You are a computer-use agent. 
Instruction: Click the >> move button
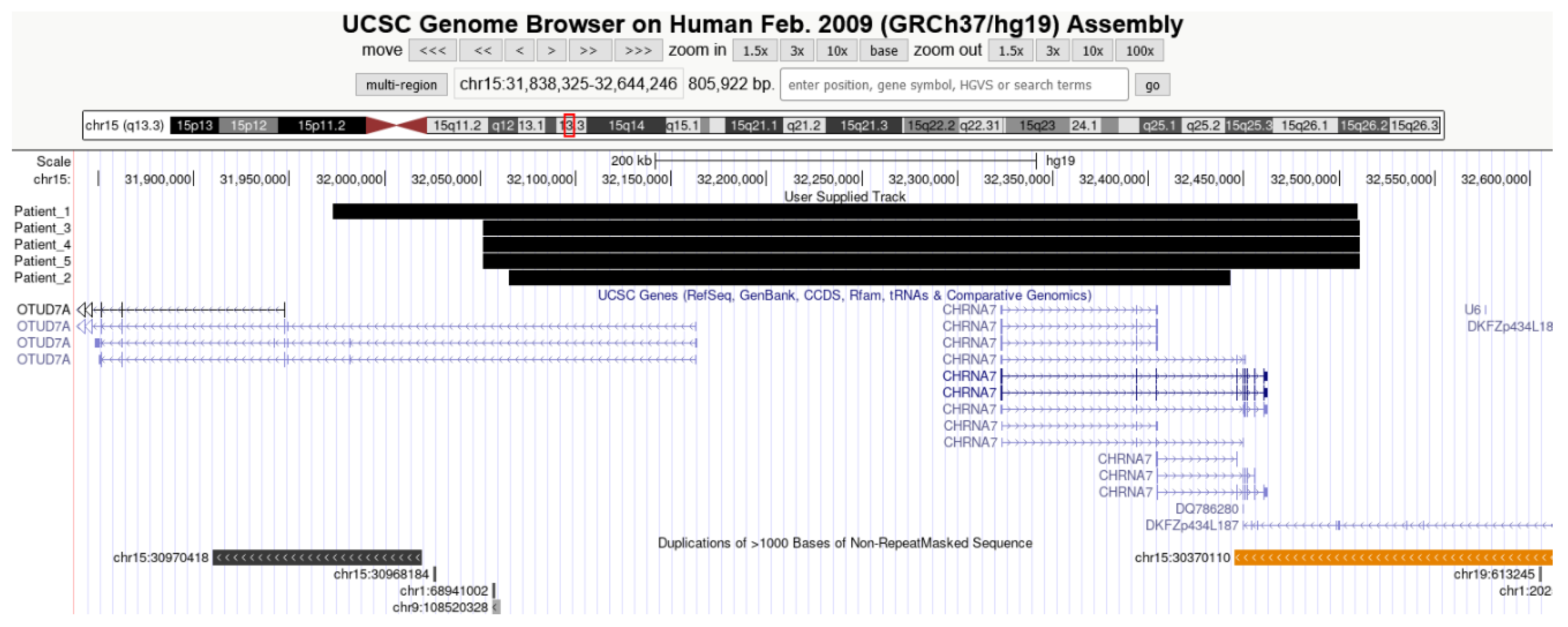pos(590,51)
